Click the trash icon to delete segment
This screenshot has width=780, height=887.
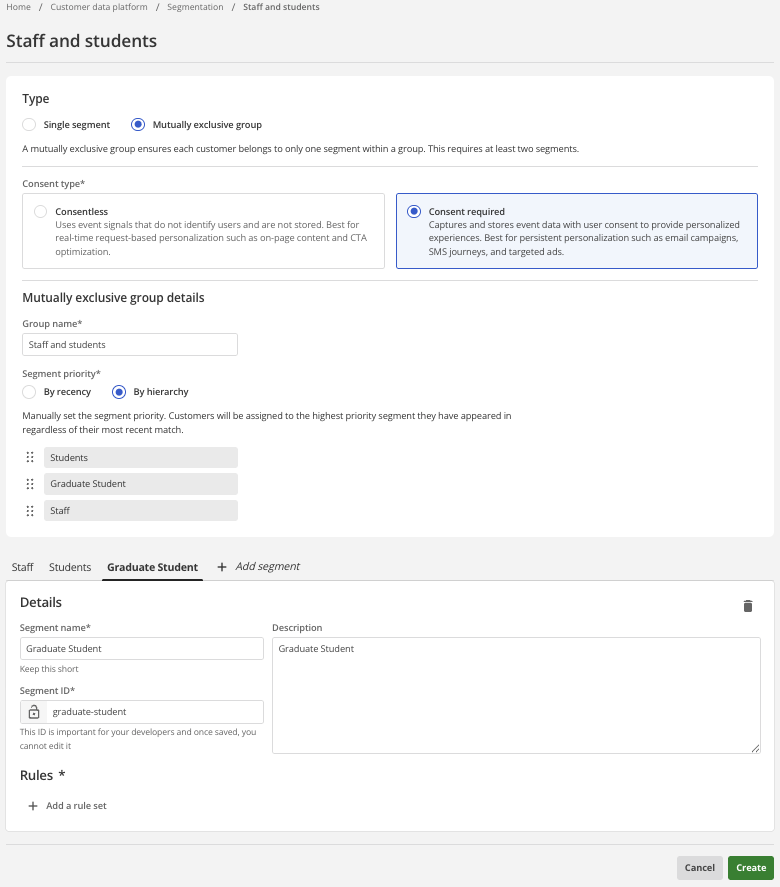pos(747,606)
